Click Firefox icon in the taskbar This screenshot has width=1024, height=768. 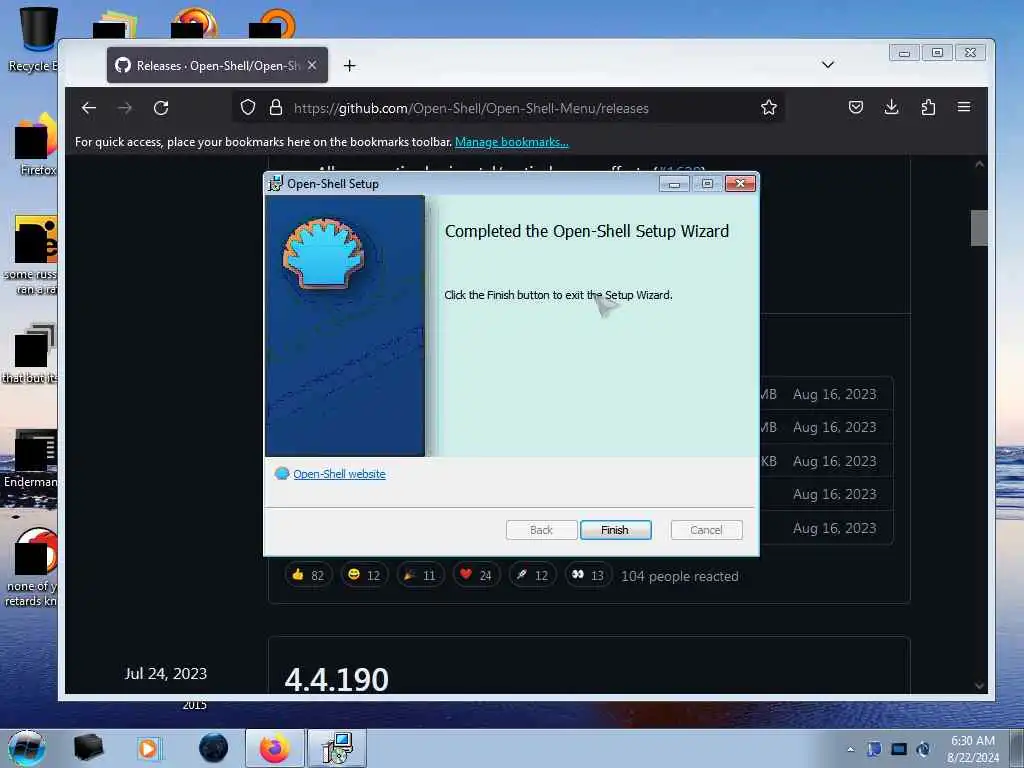pos(274,748)
